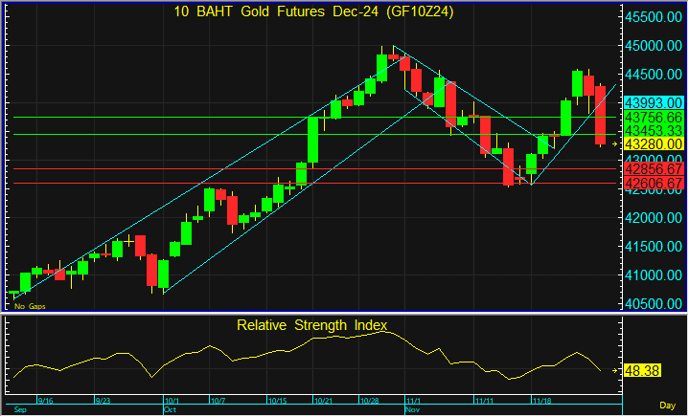
Task: Click the red 42606.67 support level label
Action: tap(653, 184)
